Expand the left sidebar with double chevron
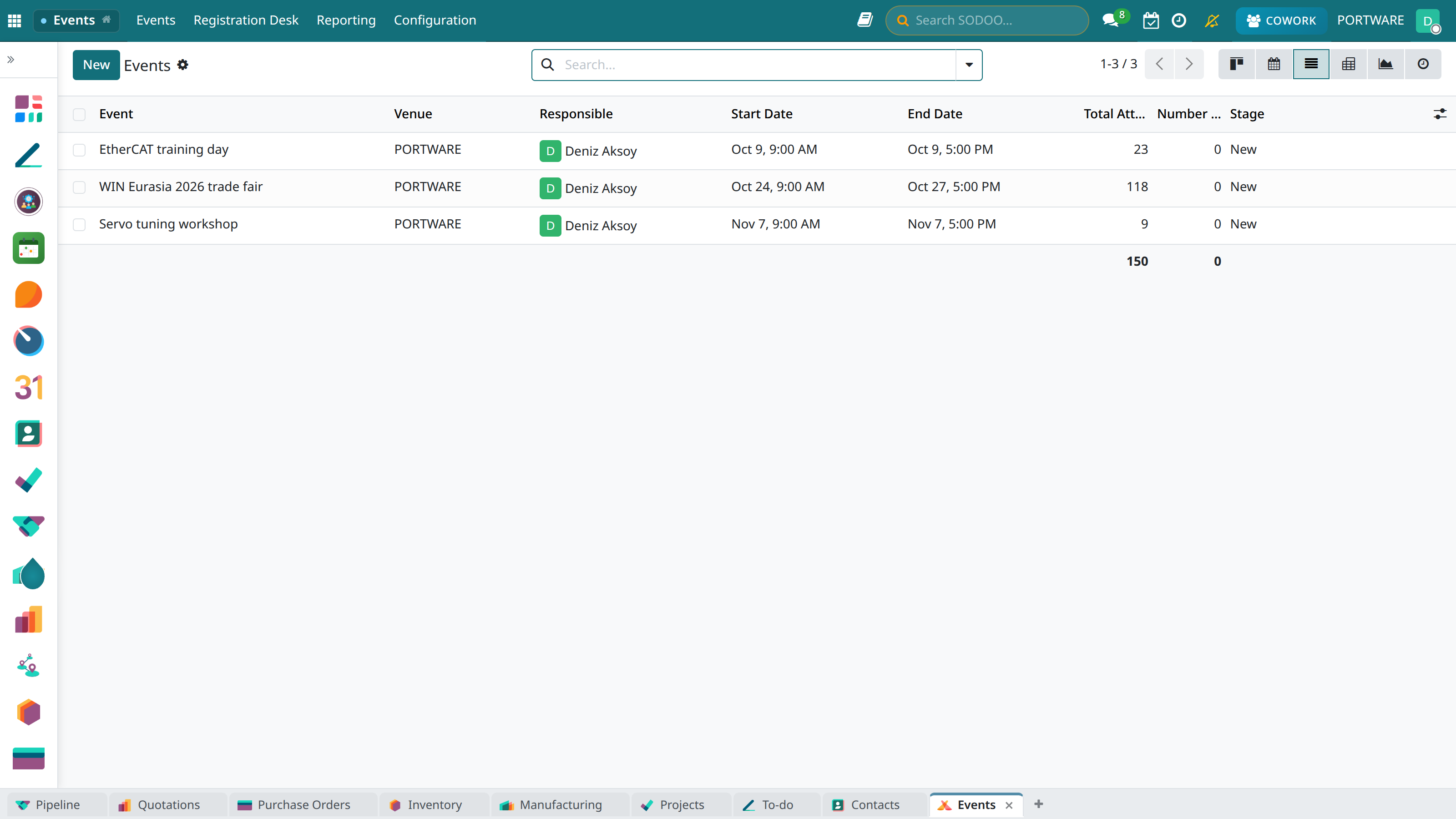The height and width of the screenshot is (819, 1456). [x=11, y=59]
